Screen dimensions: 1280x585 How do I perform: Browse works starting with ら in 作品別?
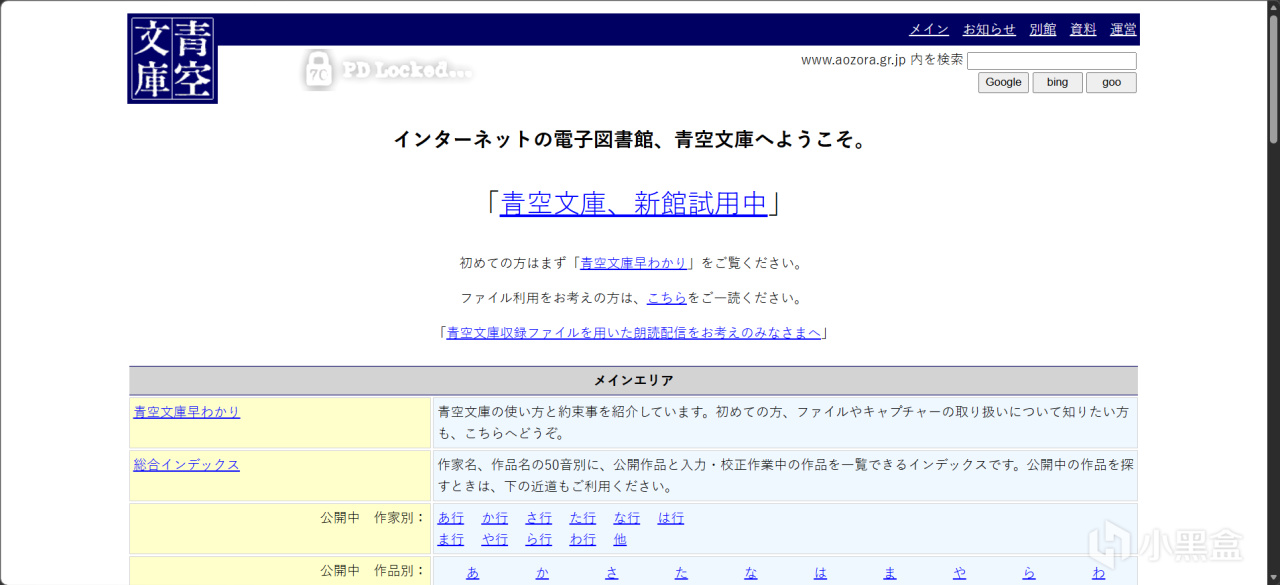coord(1029,573)
